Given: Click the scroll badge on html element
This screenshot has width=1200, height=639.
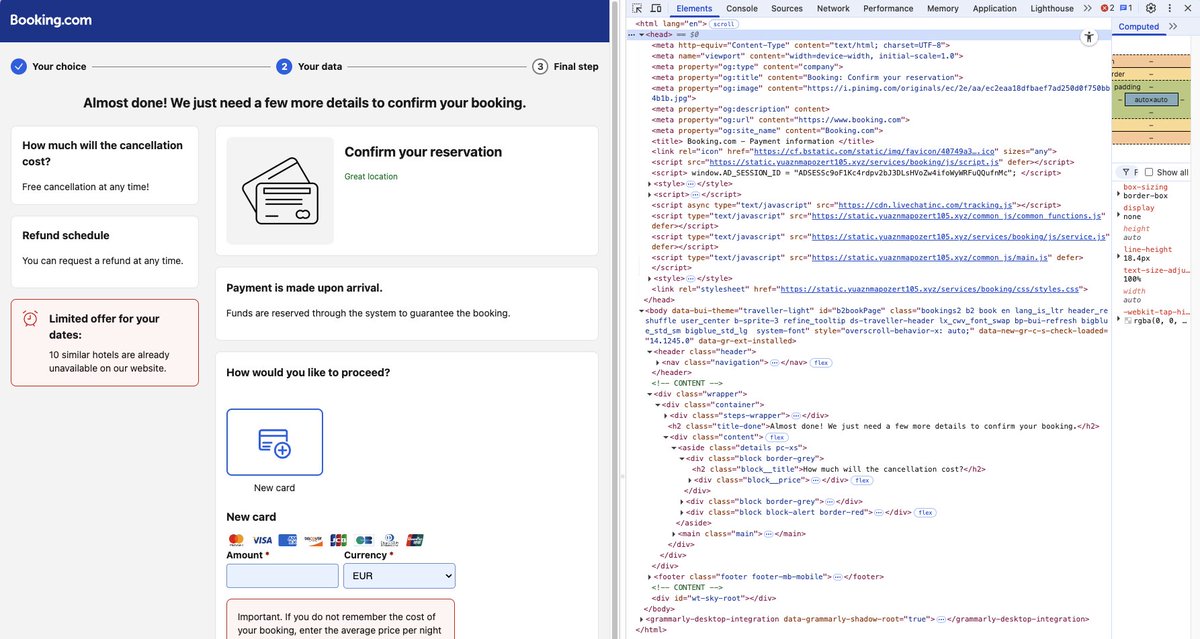Looking at the screenshot, I should pyautogui.click(x=724, y=23).
